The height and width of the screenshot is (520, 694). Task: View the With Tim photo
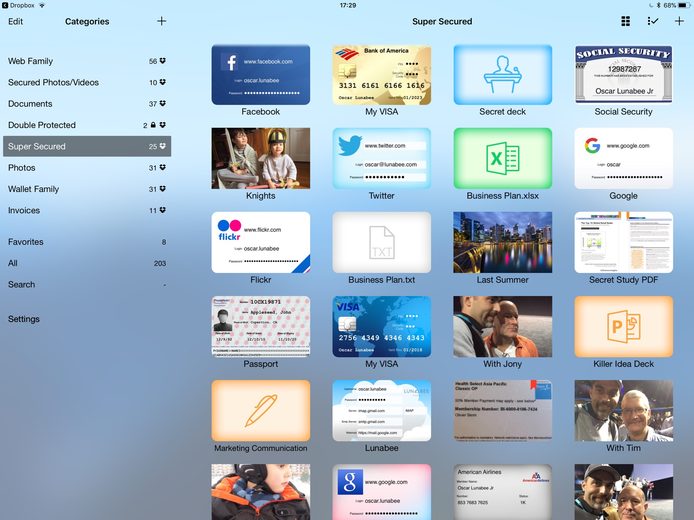624,411
